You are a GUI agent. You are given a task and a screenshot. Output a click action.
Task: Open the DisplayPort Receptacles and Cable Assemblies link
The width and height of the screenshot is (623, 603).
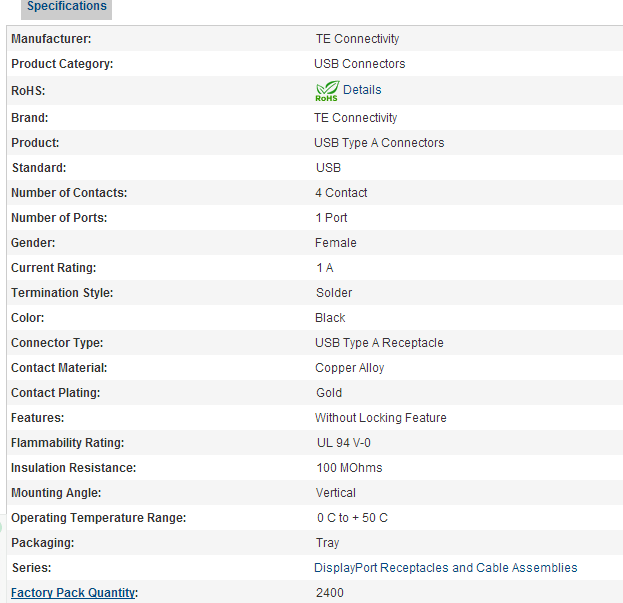pos(445,568)
